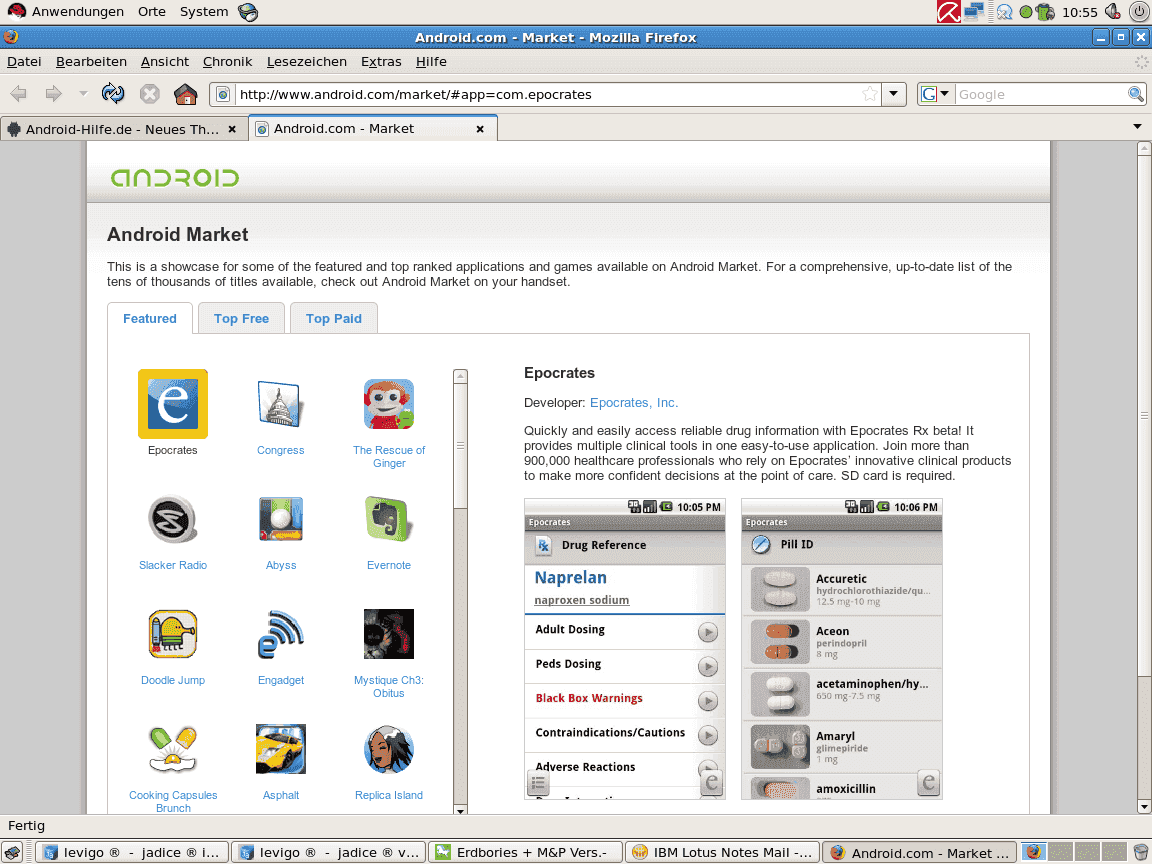1152x864 pixels.
Task: Open the Anwendungen panel menu
Action: [77, 12]
